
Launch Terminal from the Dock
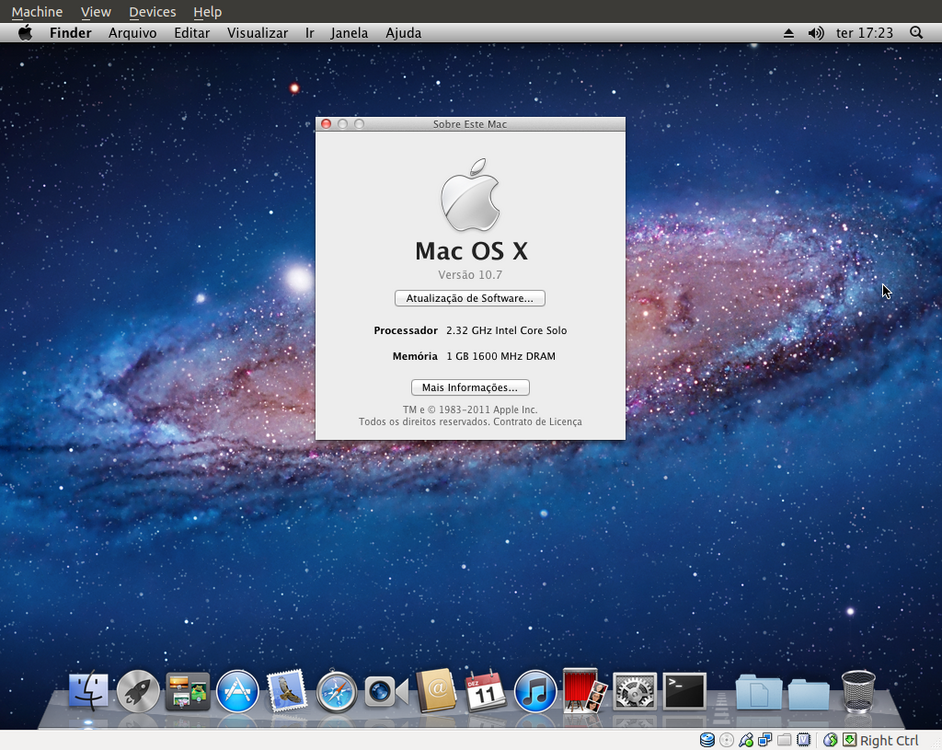[x=685, y=690]
